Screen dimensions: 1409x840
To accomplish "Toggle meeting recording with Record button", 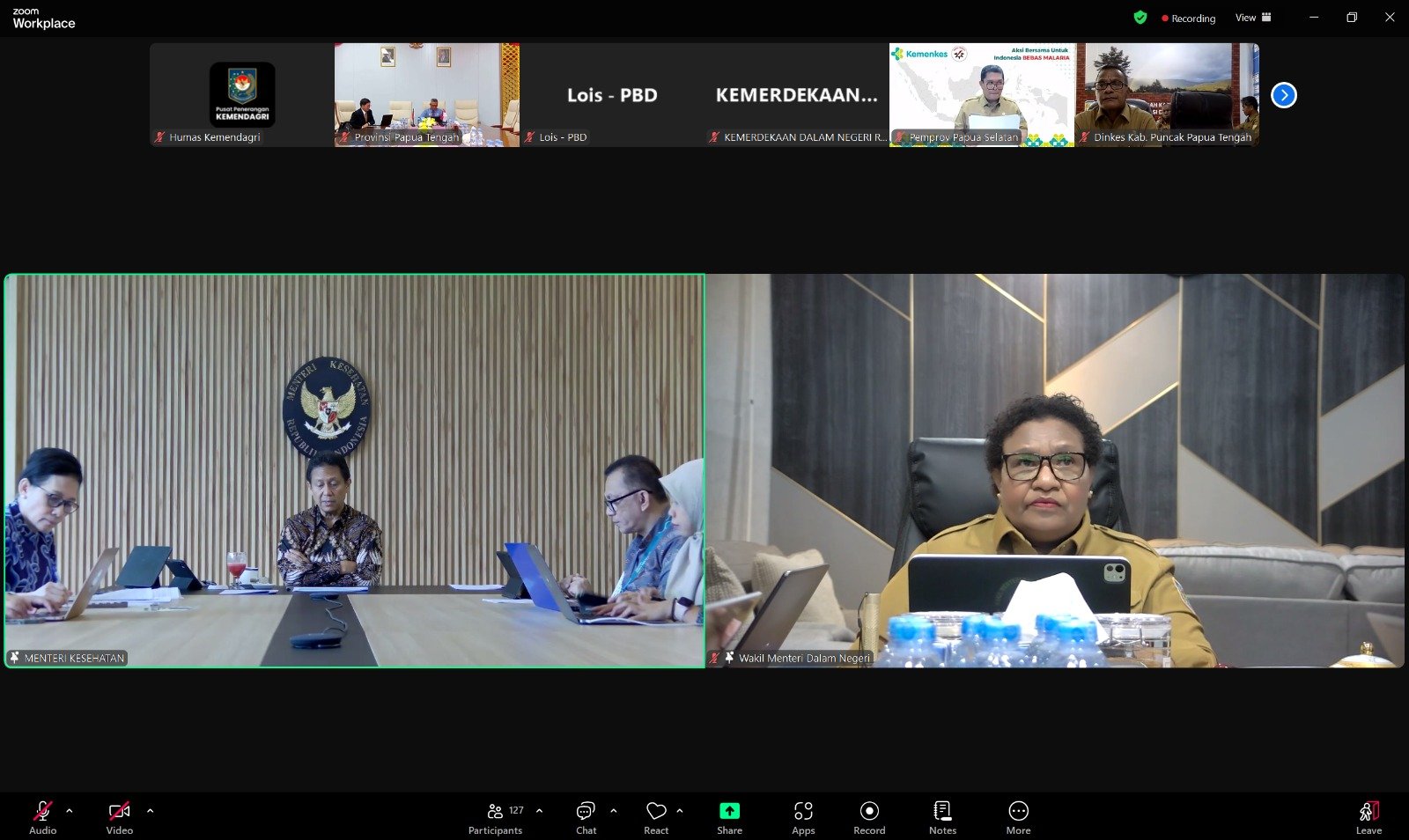I will click(x=869, y=816).
